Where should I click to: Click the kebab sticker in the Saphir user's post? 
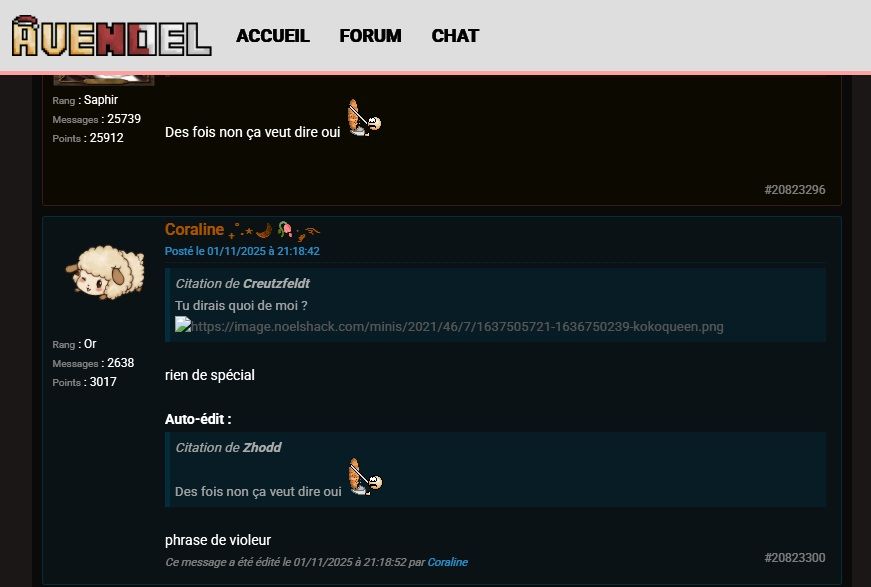pyautogui.click(x=364, y=118)
